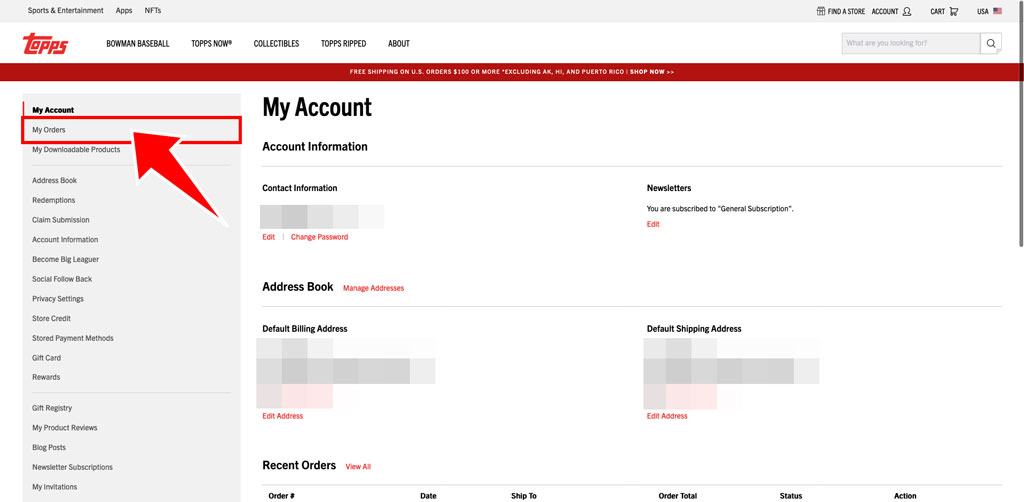Edit the Default Billing Address
The width and height of the screenshot is (1024, 502).
tap(283, 416)
